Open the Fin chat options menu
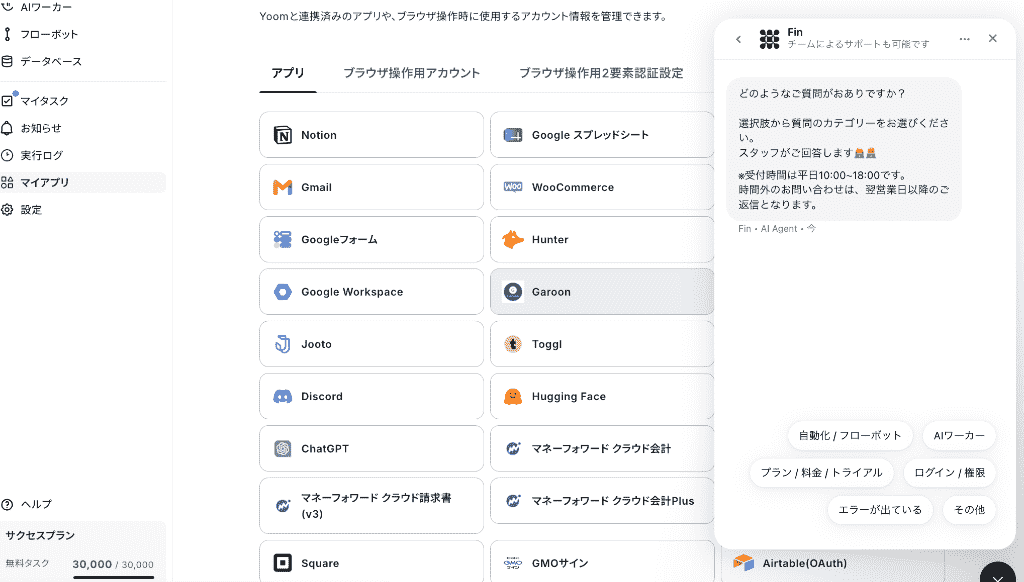 [x=965, y=39]
